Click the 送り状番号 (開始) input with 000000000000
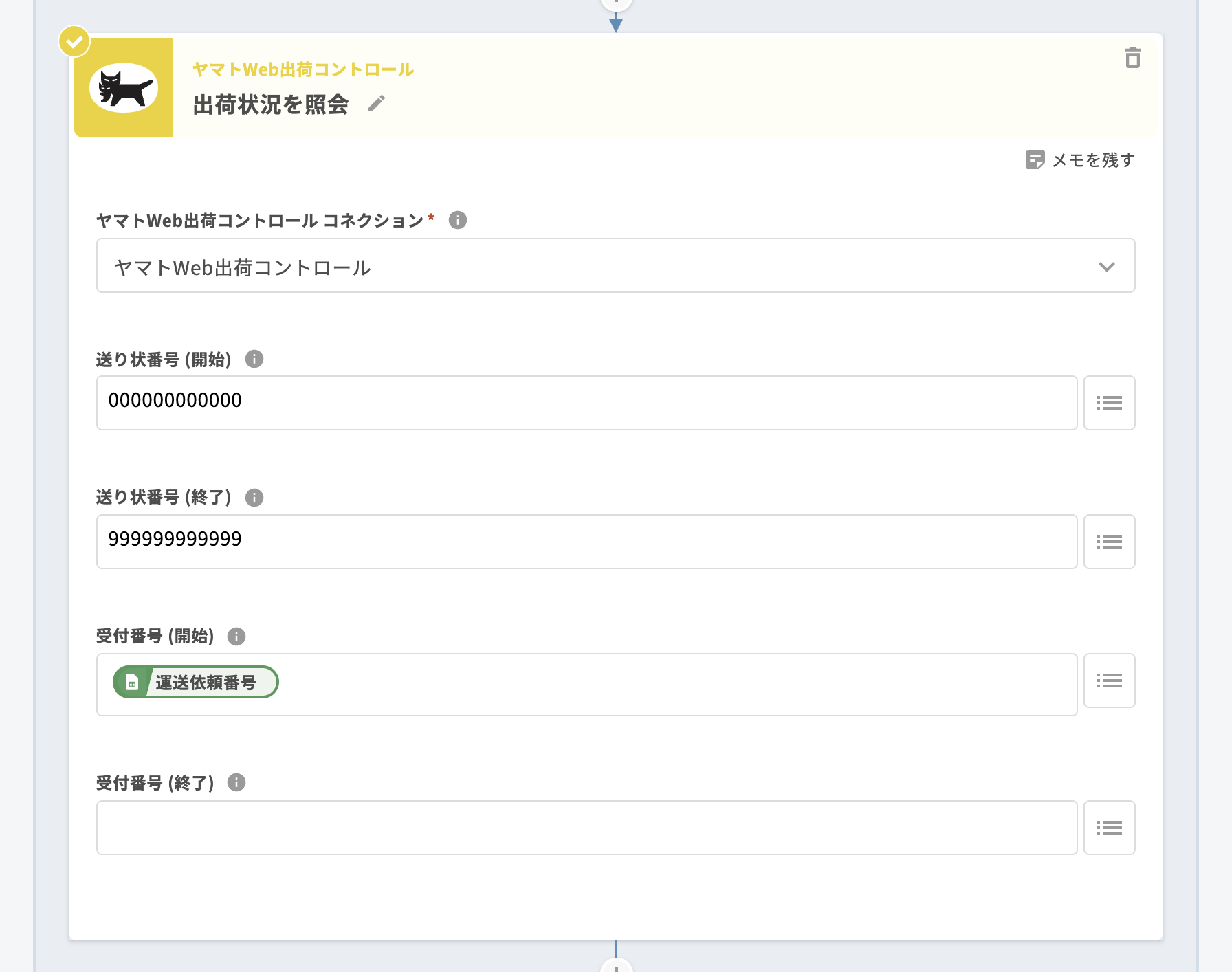Viewport: 1232px width, 972px height. pyautogui.click(x=587, y=403)
